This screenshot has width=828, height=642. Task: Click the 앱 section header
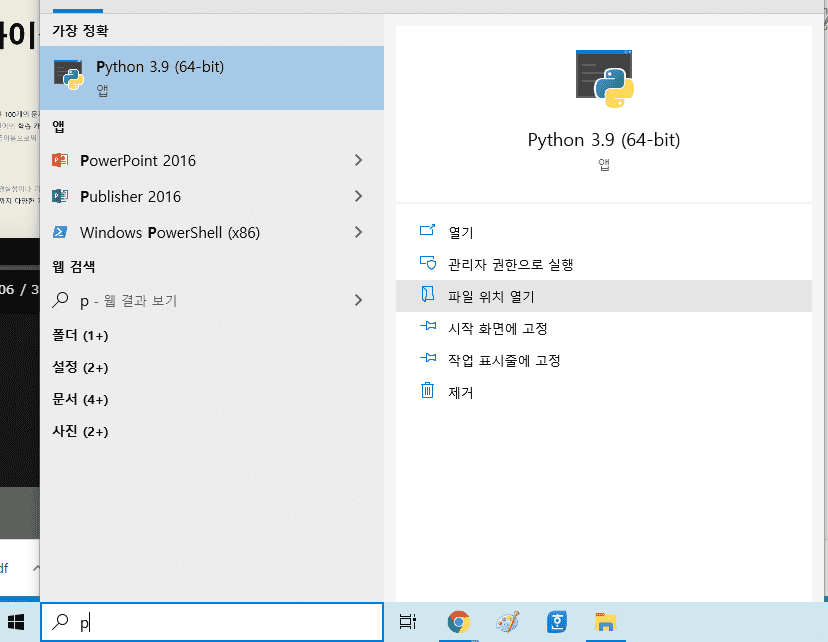pyautogui.click(x=58, y=127)
